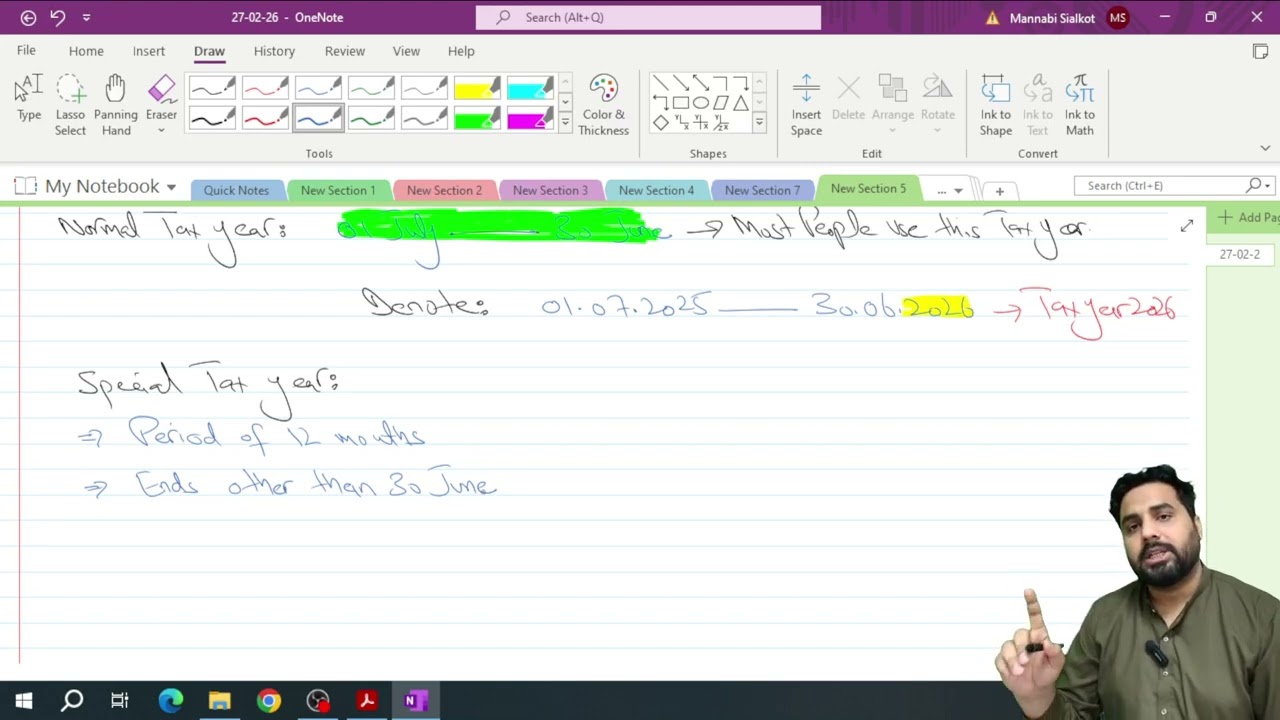
Task: Switch to the Home tab
Action: [x=86, y=51]
